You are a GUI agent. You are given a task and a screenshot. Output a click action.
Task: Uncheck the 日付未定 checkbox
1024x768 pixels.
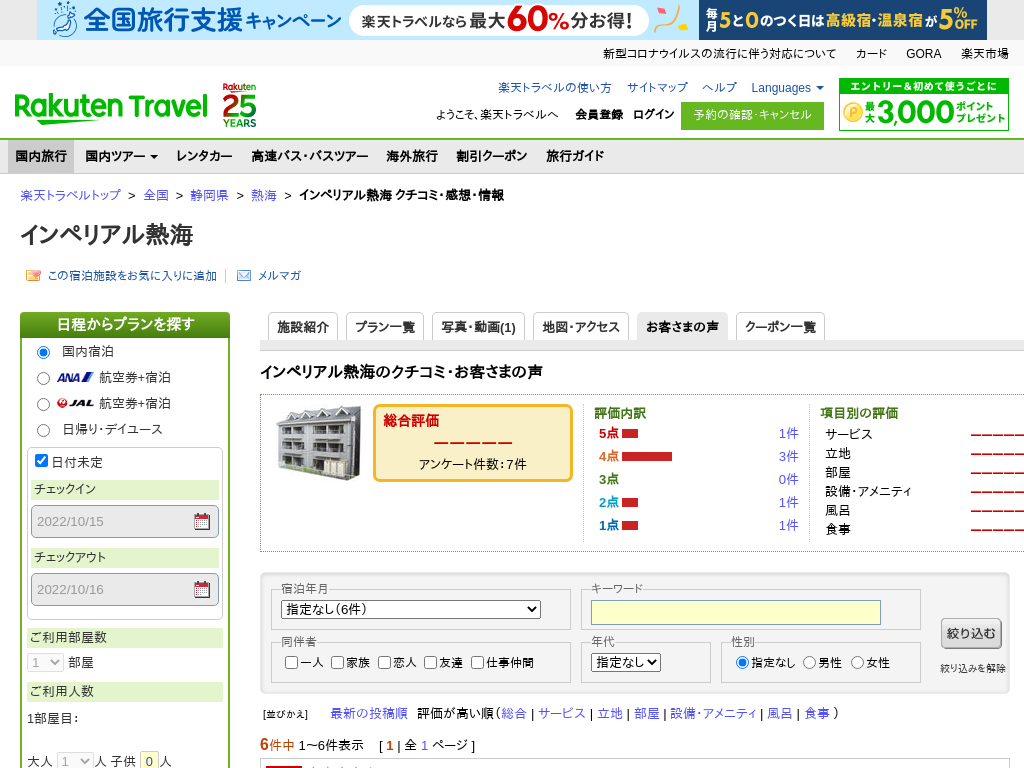coord(42,461)
